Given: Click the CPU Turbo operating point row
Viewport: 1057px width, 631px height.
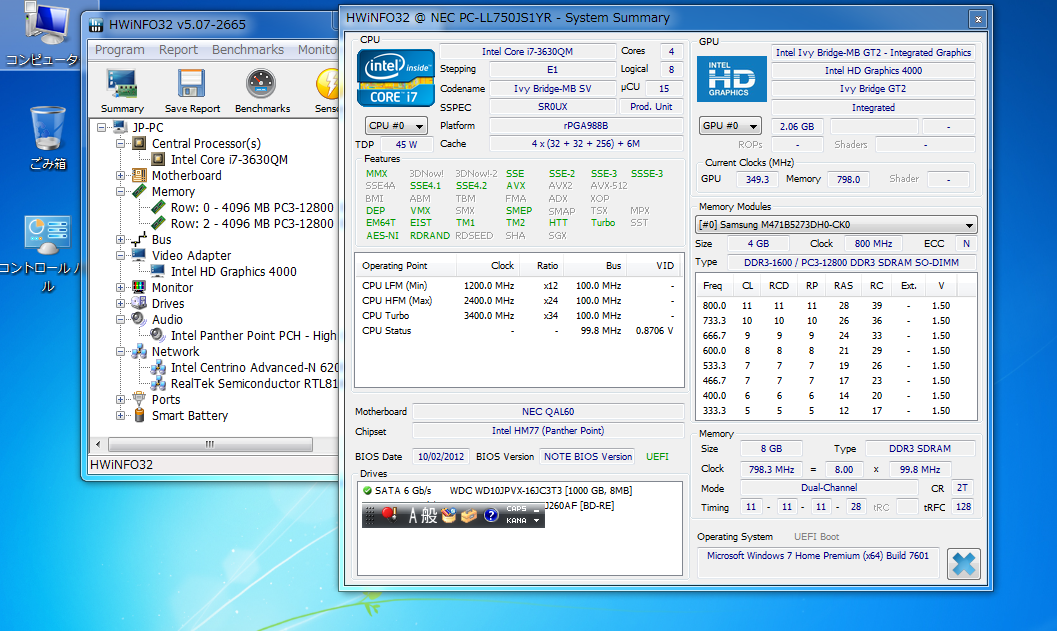Looking at the screenshot, I should click(x=518, y=316).
